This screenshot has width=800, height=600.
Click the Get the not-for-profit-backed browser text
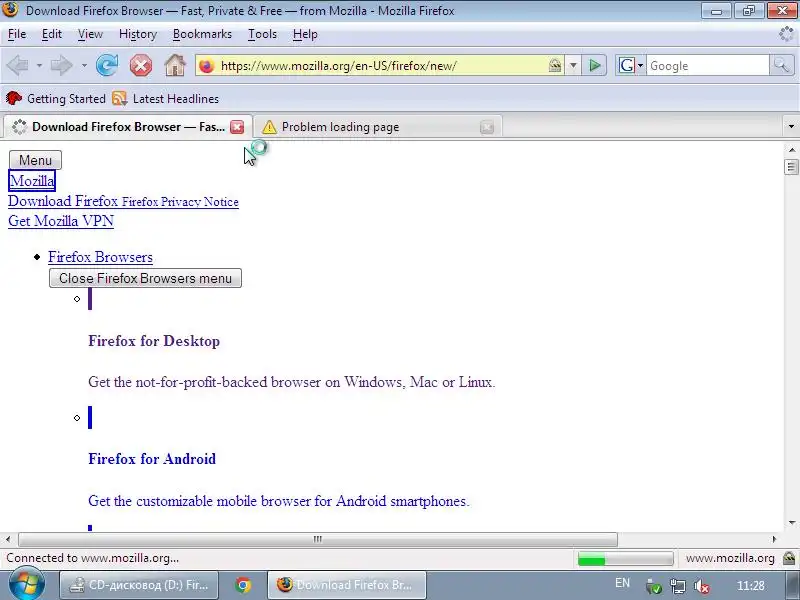pyautogui.click(x=292, y=382)
